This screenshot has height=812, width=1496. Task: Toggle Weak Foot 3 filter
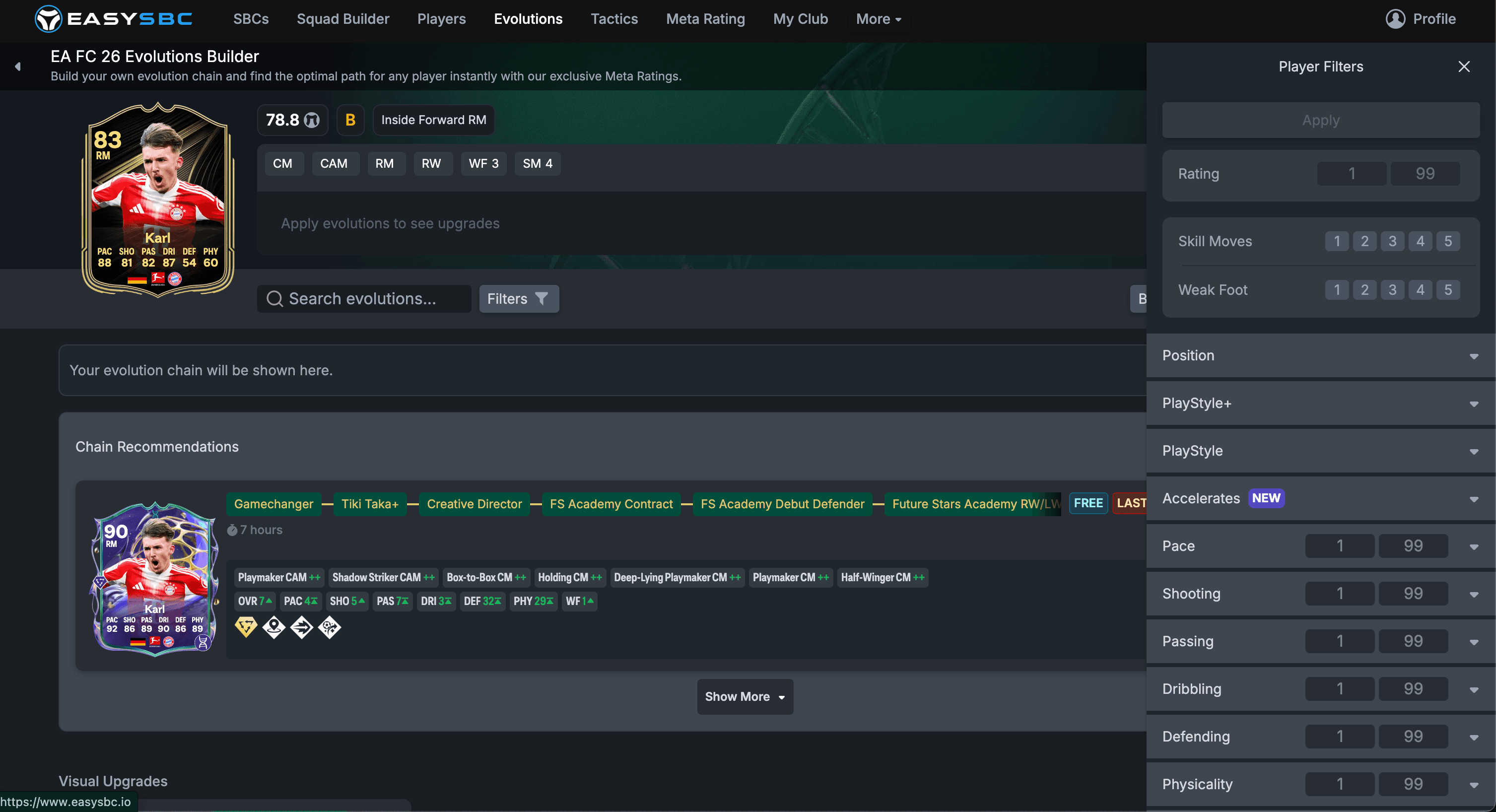coord(1392,290)
